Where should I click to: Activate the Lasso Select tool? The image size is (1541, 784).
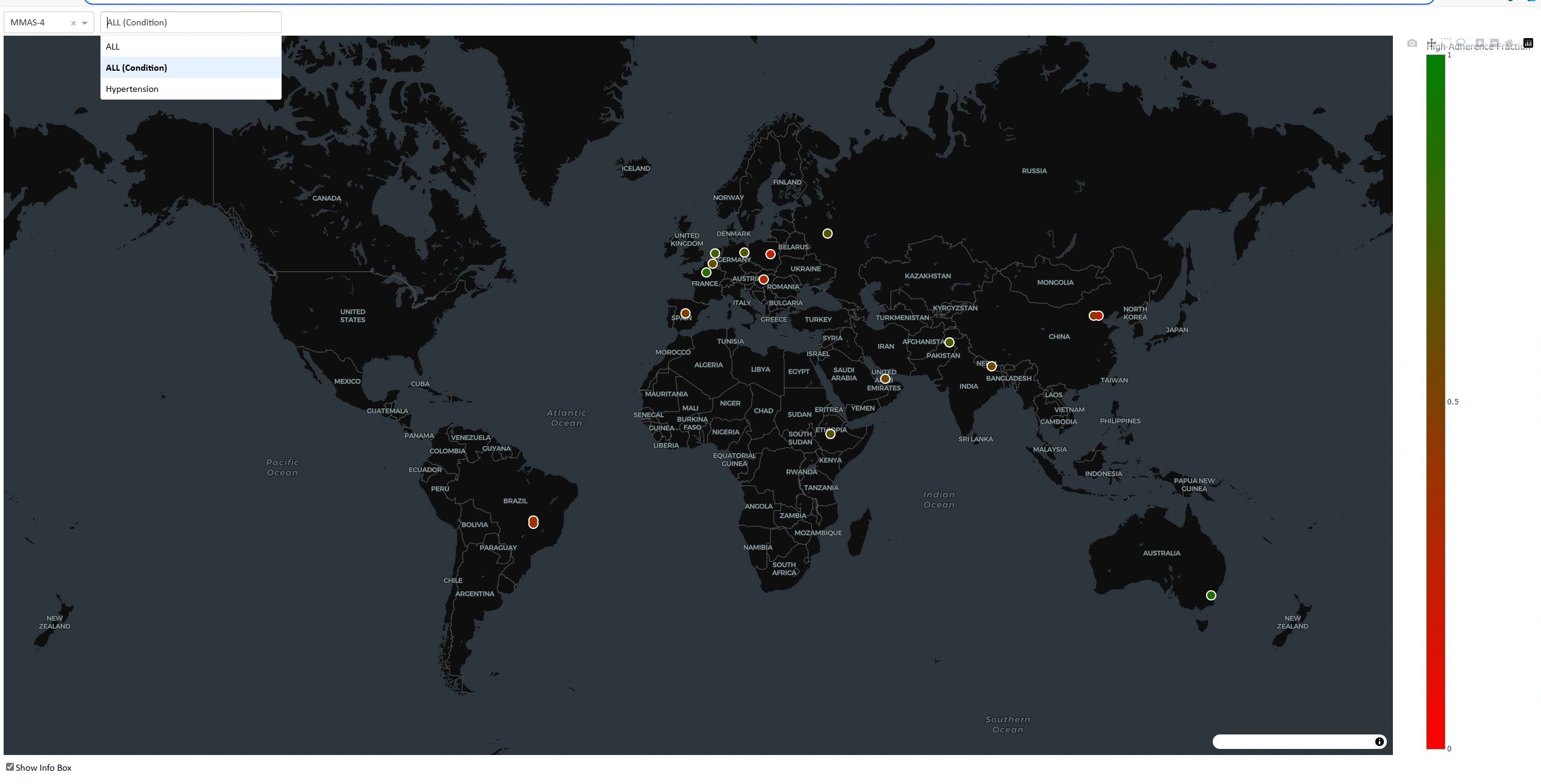1461,43
